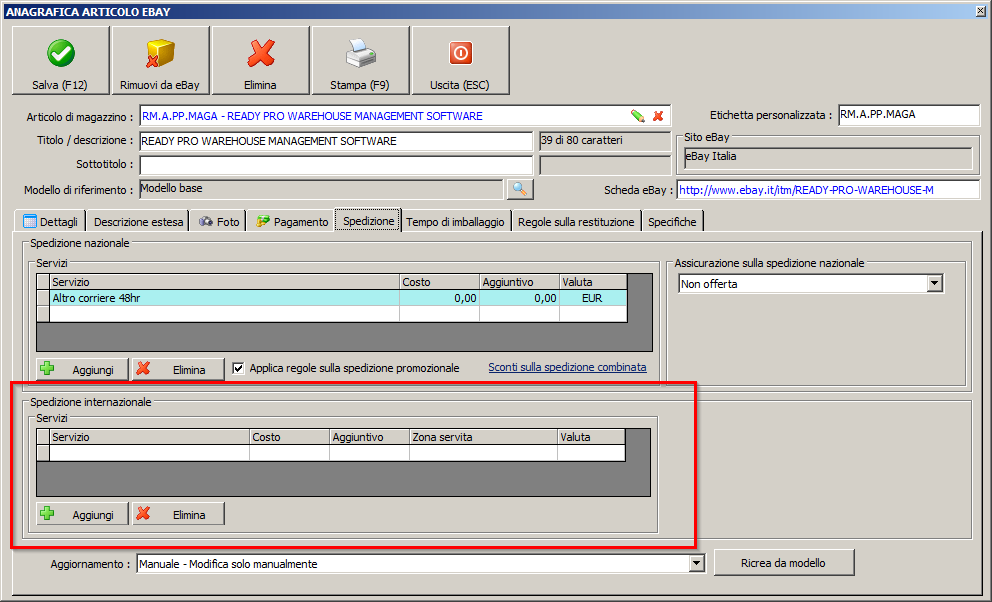The width and height of the screenshot is (992, 602).
Task: Click the Modello di riferimento field
Action: pos(321,189)
